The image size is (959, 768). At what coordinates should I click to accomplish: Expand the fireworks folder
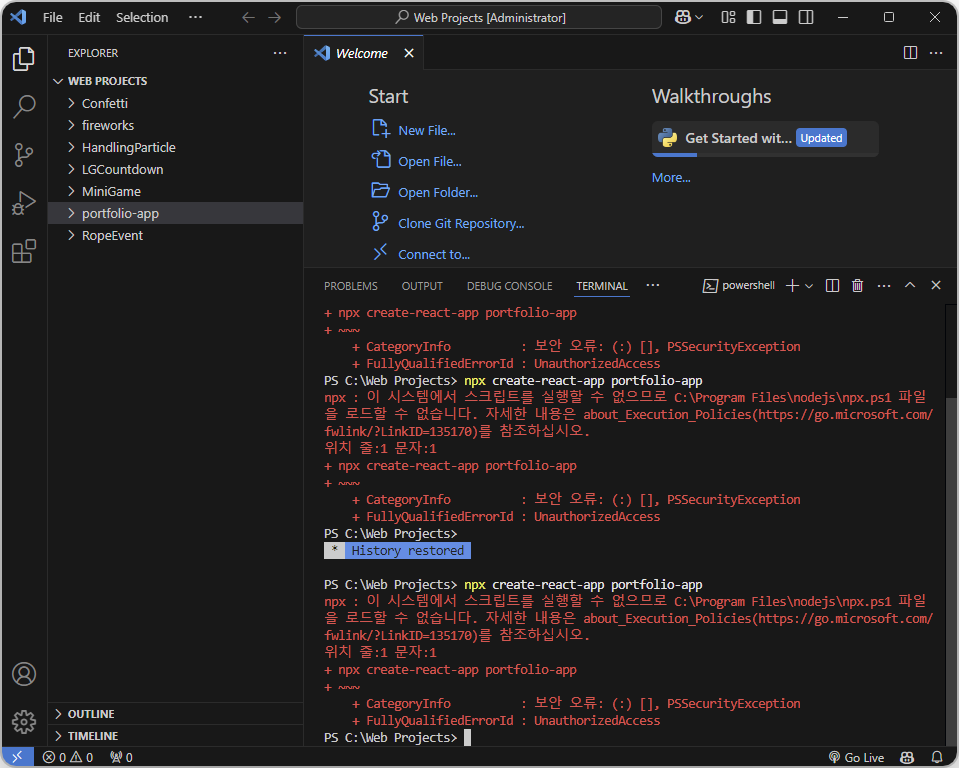[x=175, y=125]
